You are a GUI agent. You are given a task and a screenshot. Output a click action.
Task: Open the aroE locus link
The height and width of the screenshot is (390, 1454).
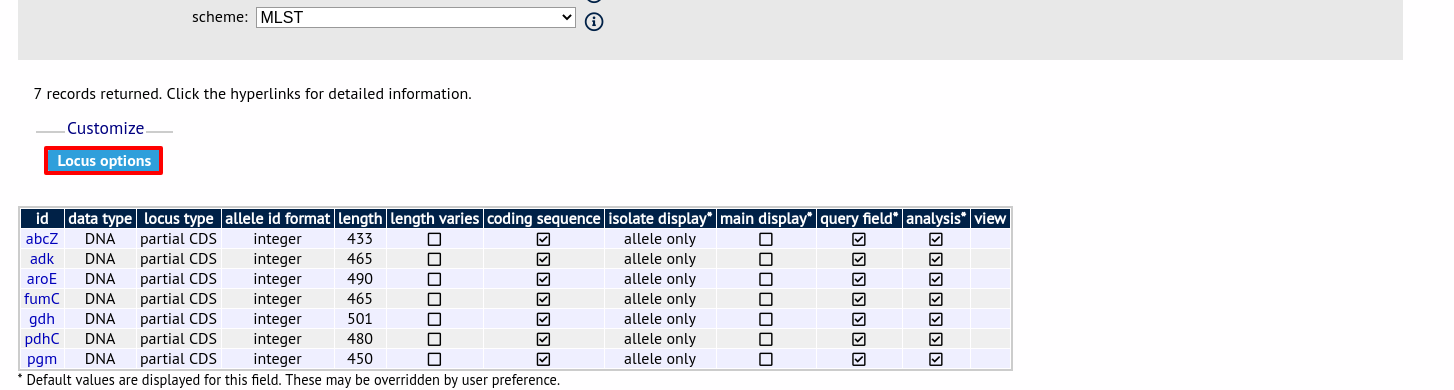42,279
